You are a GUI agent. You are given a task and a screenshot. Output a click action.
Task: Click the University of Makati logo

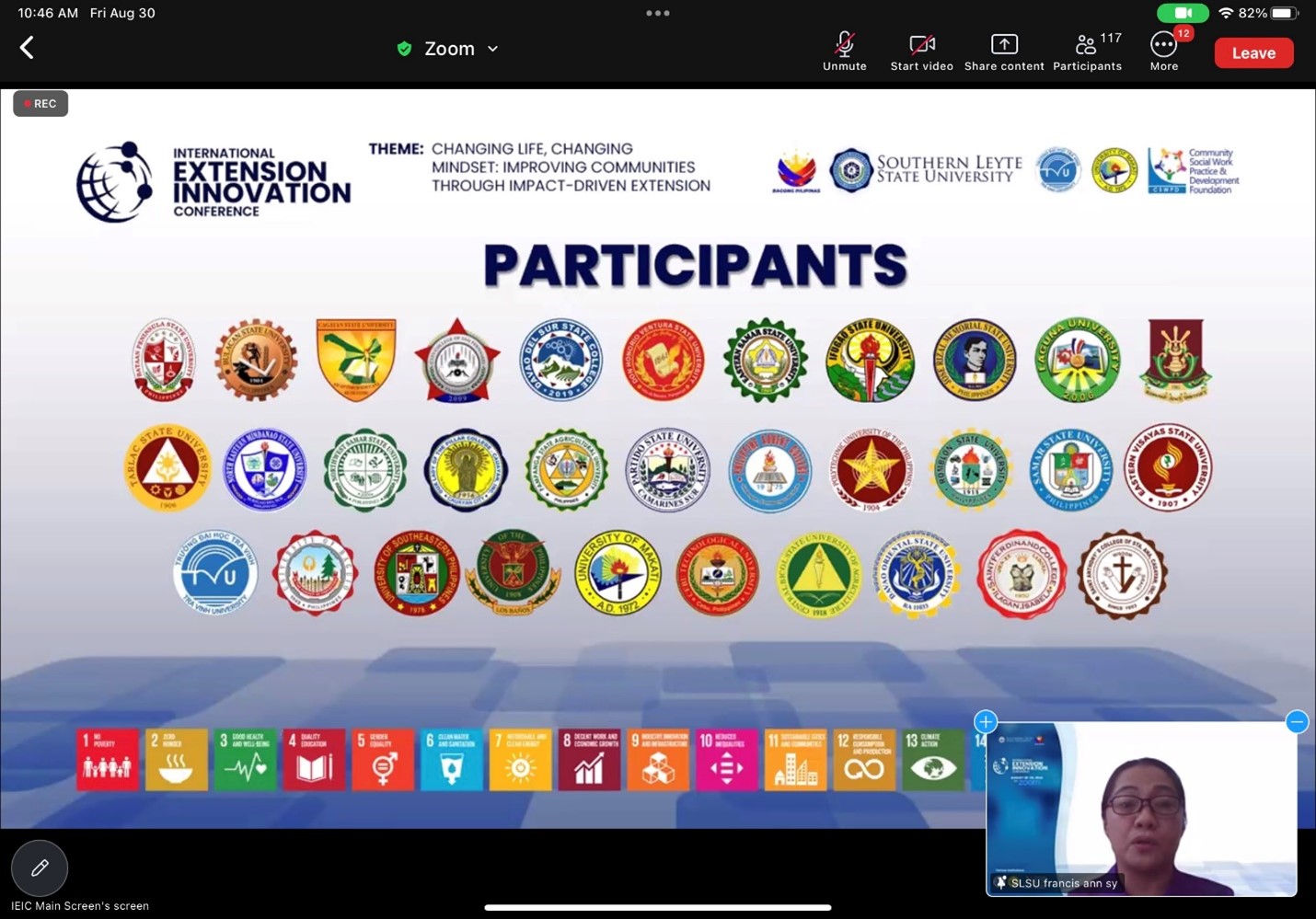[618, 573]
